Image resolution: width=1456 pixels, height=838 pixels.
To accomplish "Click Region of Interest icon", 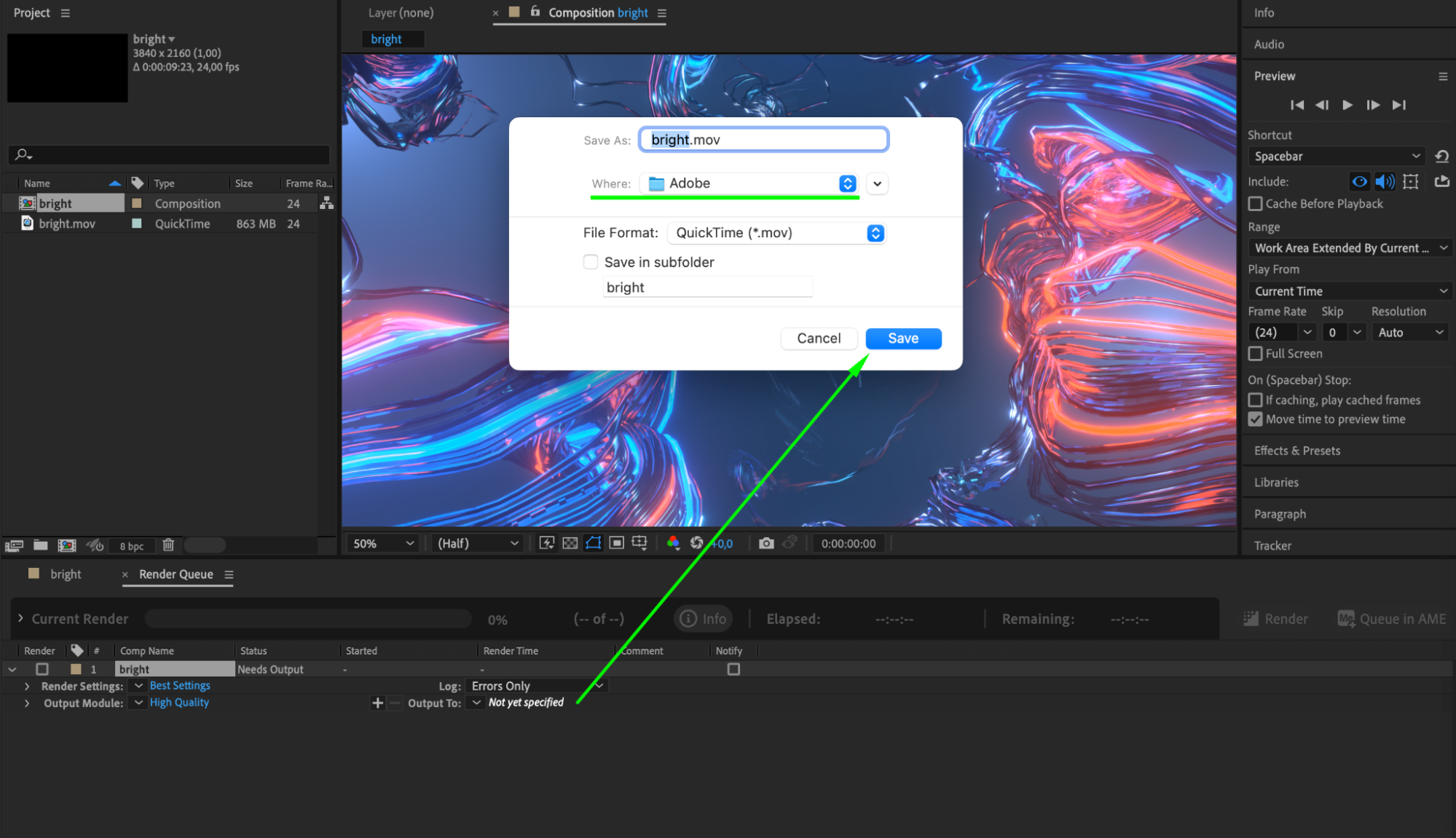I will 616,543.
